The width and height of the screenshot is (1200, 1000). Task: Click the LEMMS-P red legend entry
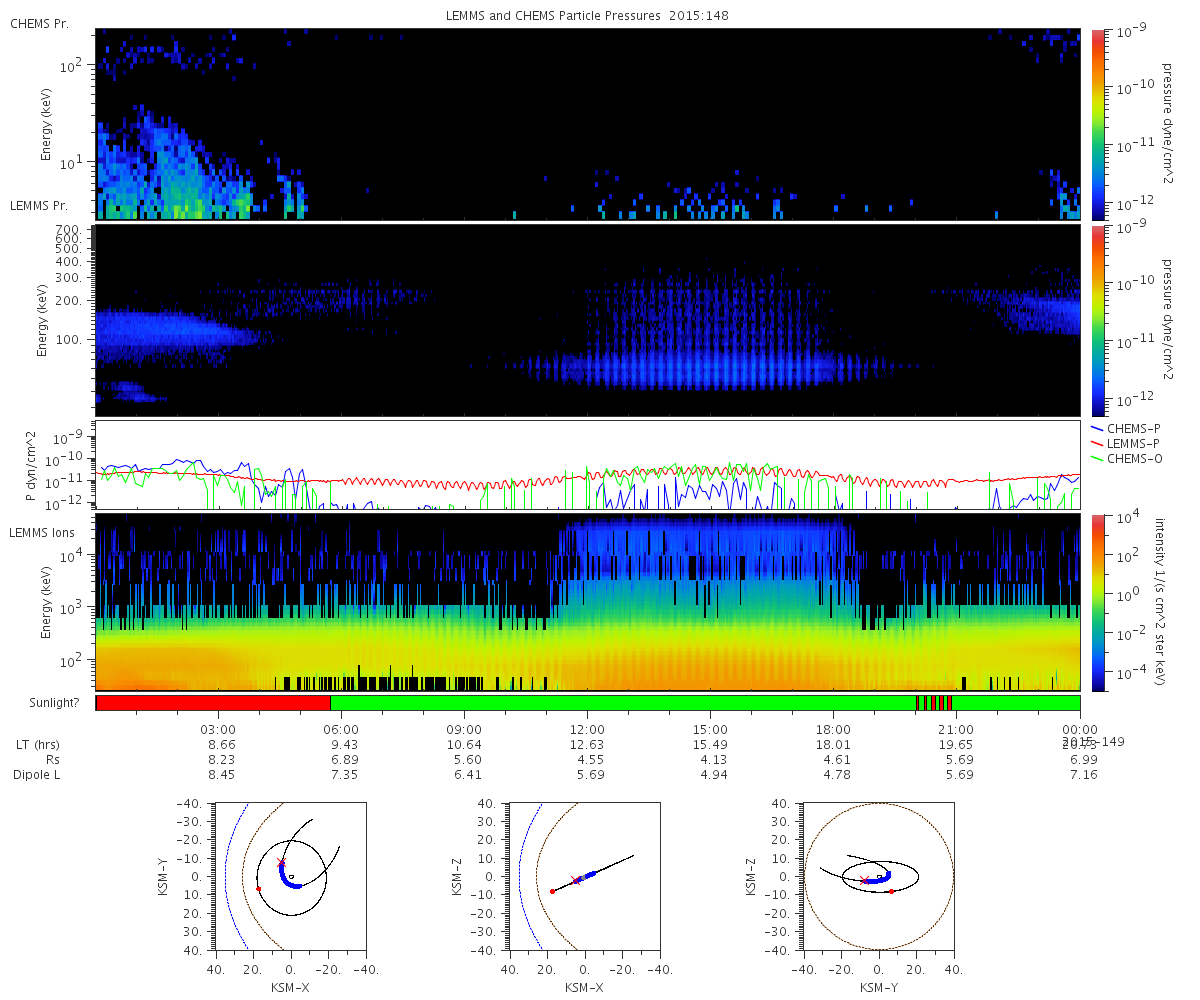1127,443
